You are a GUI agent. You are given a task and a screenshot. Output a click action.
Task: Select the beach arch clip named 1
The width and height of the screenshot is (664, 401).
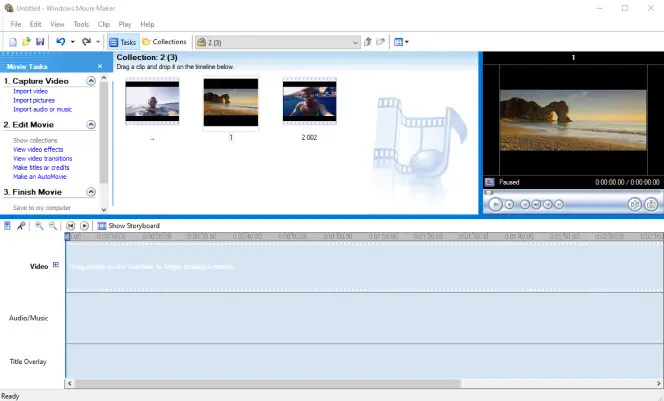point(231,102)
